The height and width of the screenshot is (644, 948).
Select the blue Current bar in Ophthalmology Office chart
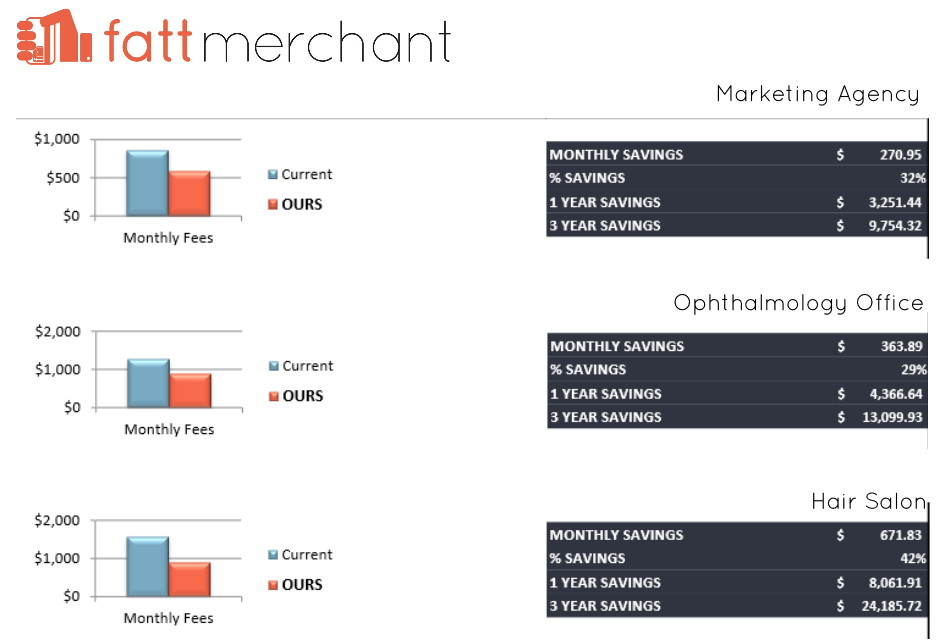pyautogui.click(x=148, y=383)
